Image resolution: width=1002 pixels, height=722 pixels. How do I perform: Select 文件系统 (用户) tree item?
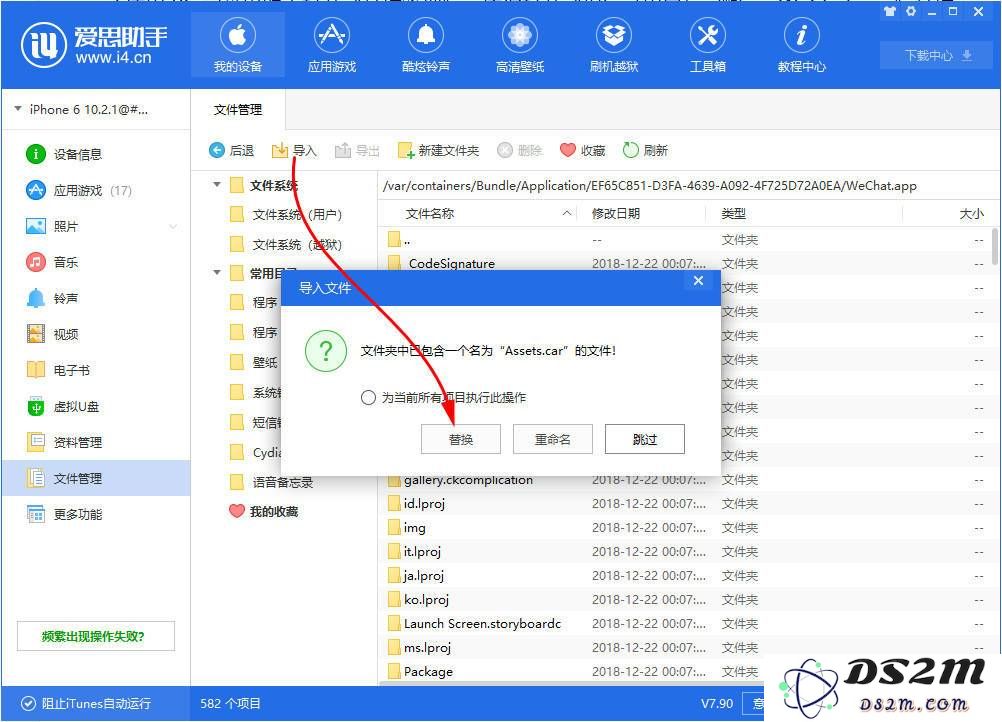pyautogui.click(x=286, y=214)
